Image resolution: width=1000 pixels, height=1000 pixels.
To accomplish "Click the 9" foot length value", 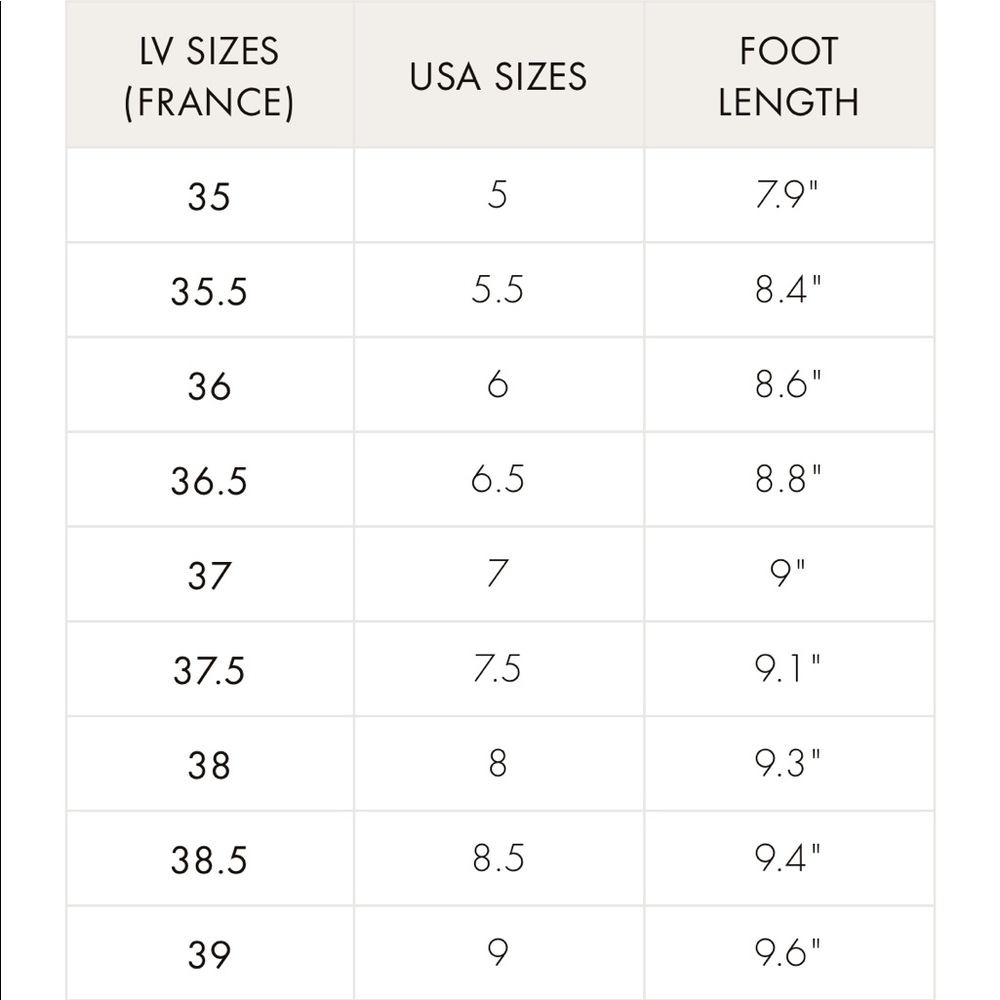I will 788,573.
